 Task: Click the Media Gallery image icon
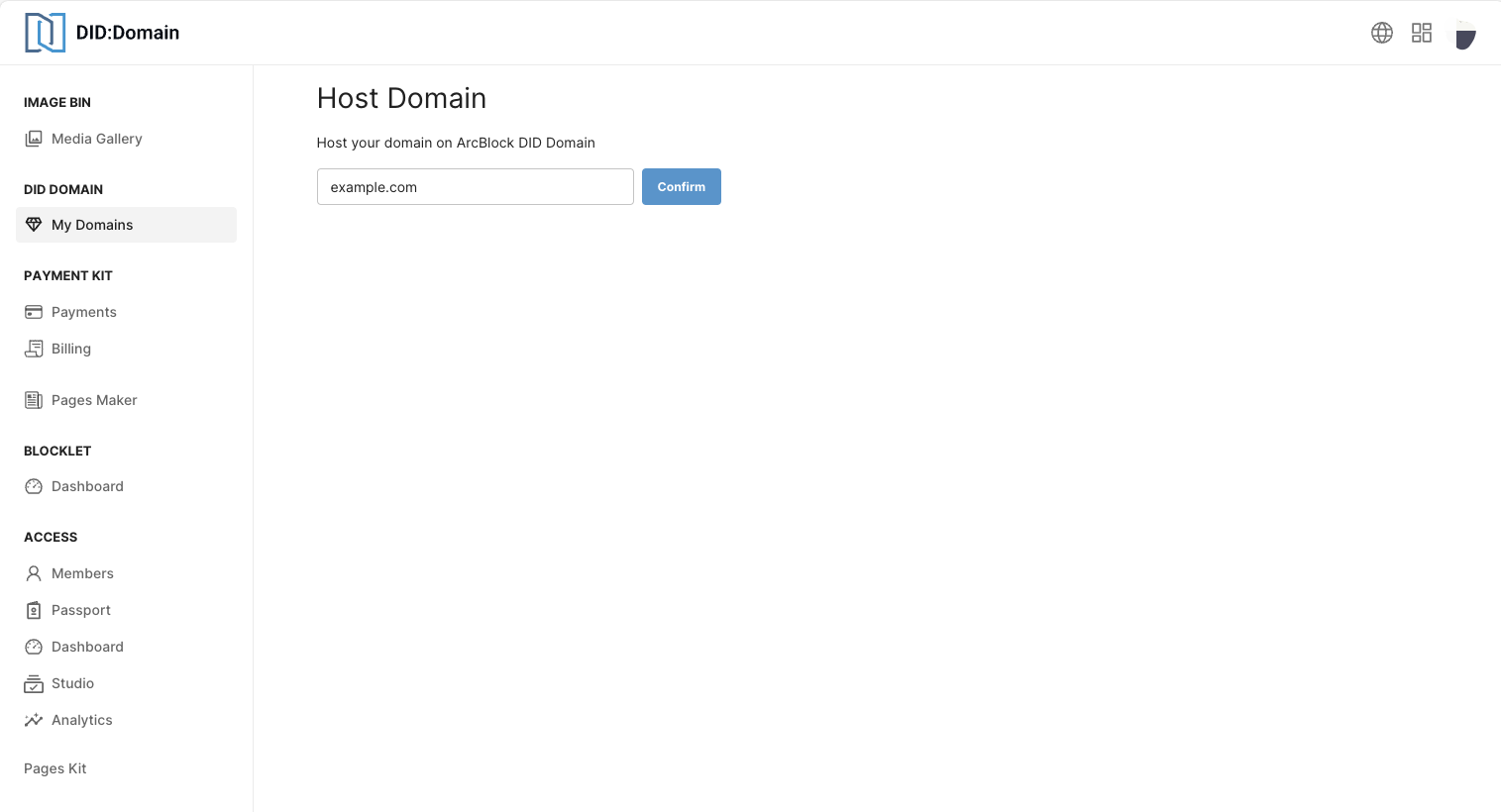[x=34, y=139]
